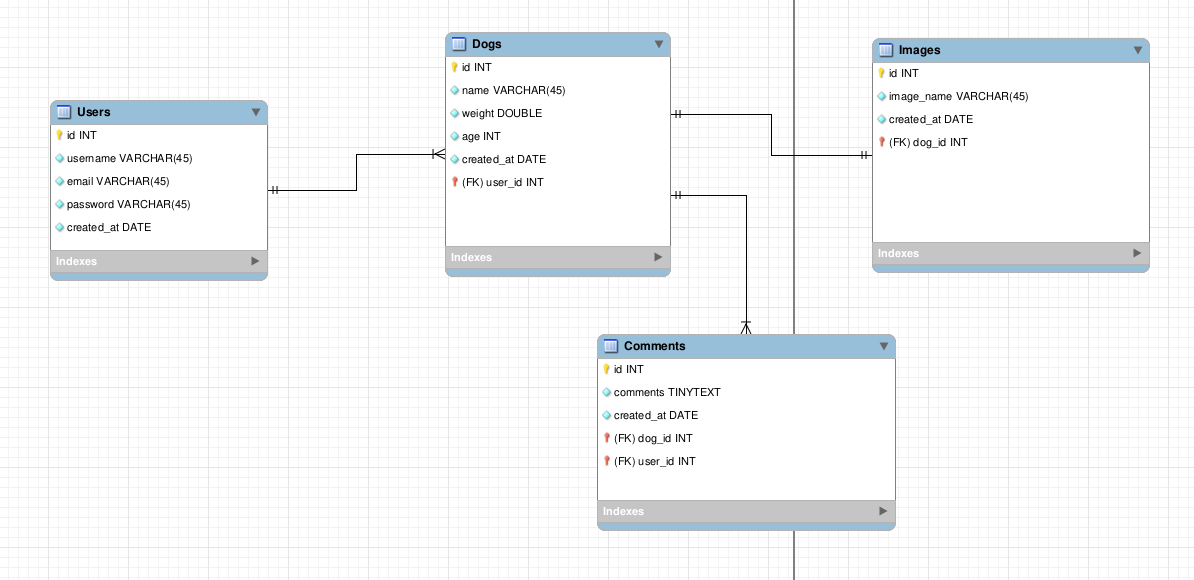Screen dimensions: 1194x580
Task: Select the password VARCHAR(45) column
Action: [129, 204]
